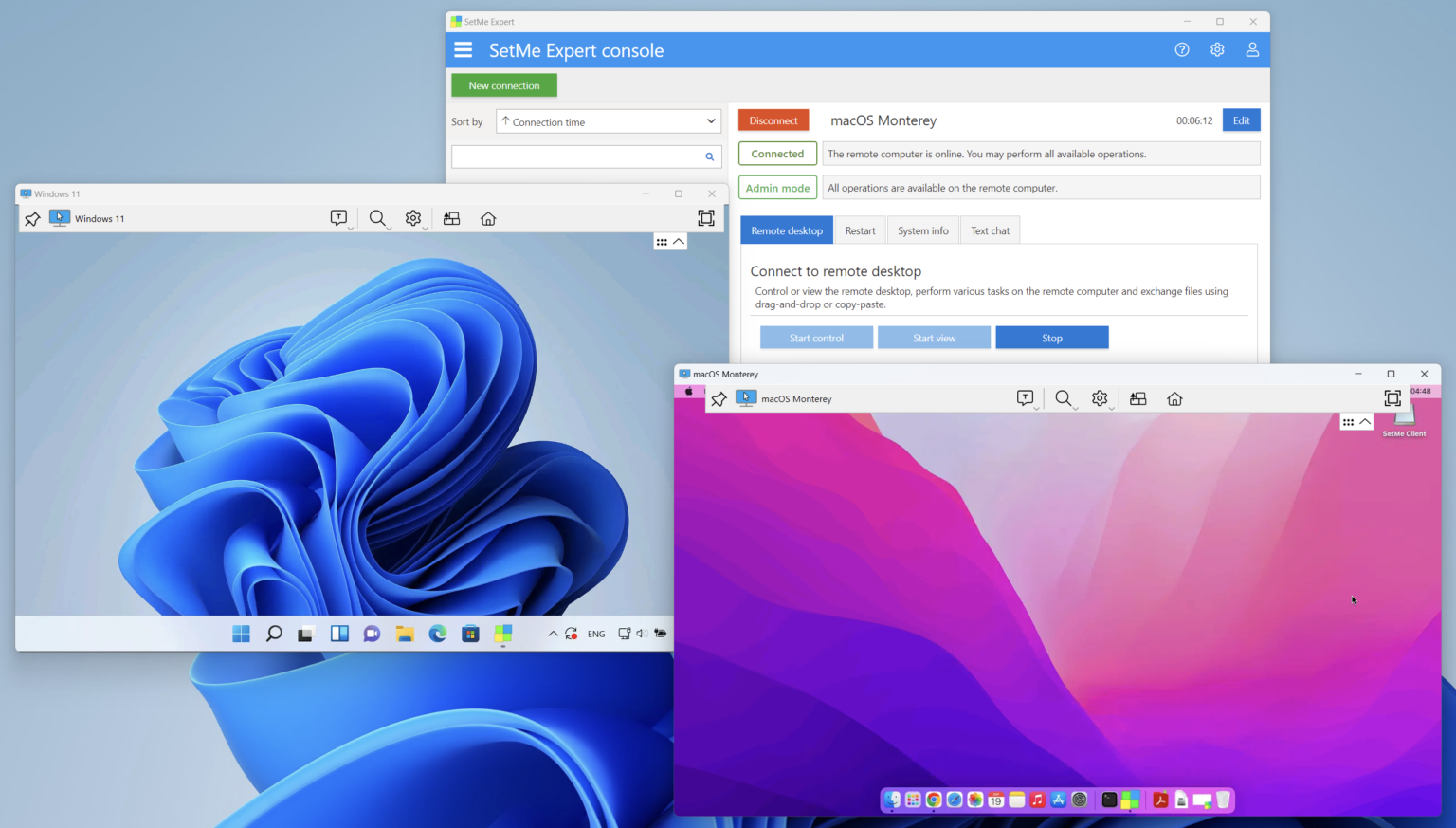Click the search magnifier in the connection search box
1456x828 pixels.
(709, 156)
